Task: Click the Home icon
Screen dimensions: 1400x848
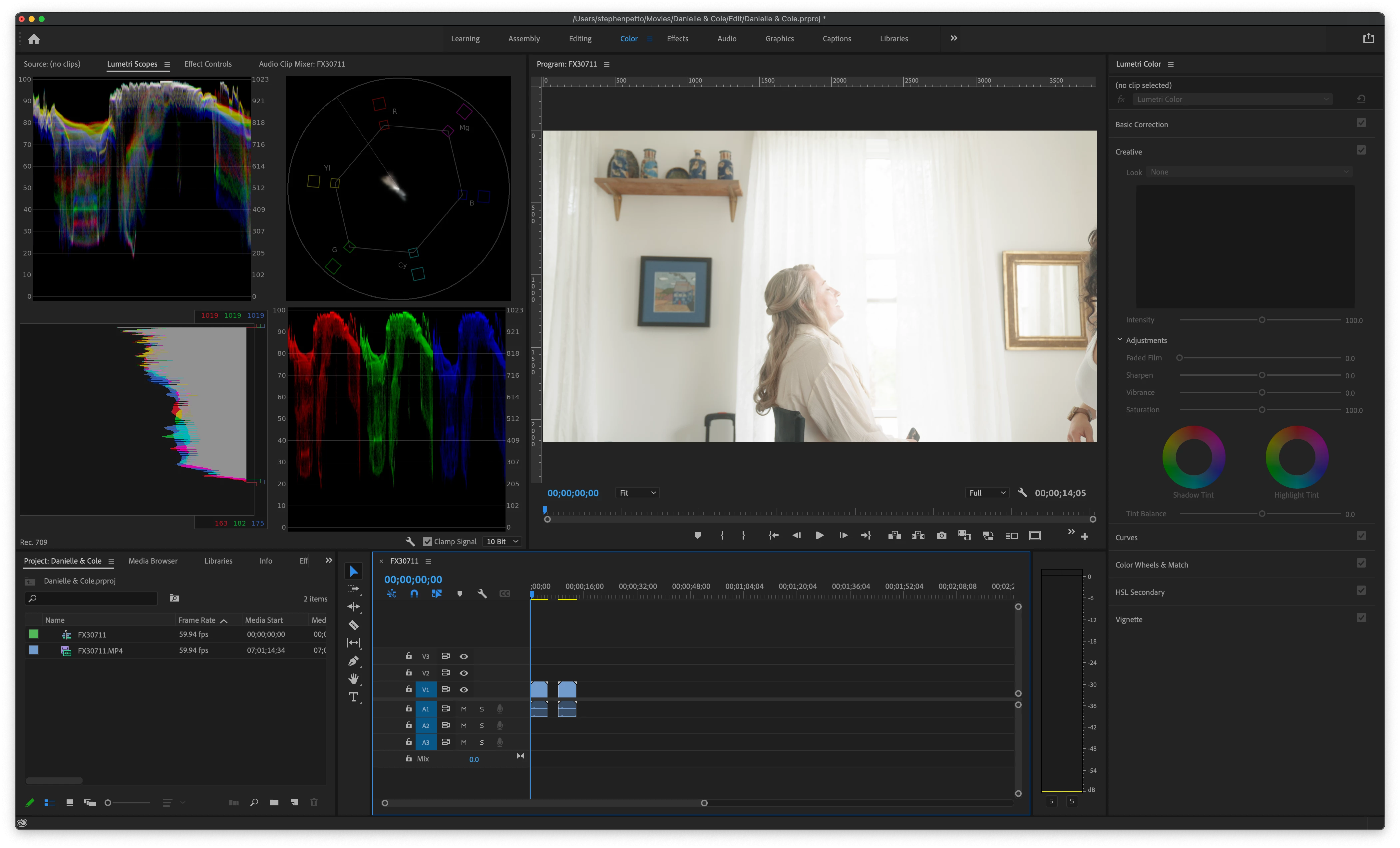Action: point(34,39)
